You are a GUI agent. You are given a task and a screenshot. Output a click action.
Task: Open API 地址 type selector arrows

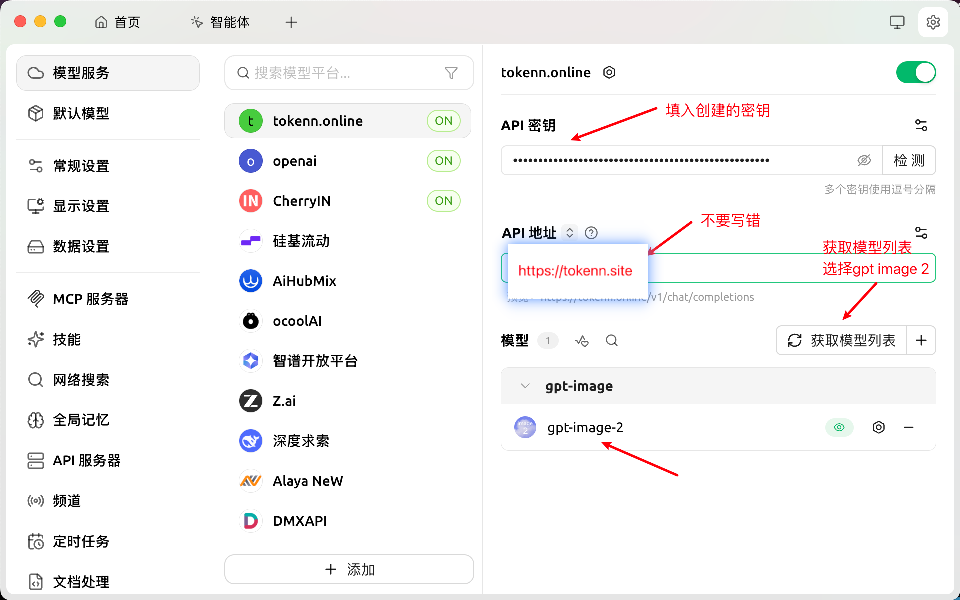click(569, 233)
